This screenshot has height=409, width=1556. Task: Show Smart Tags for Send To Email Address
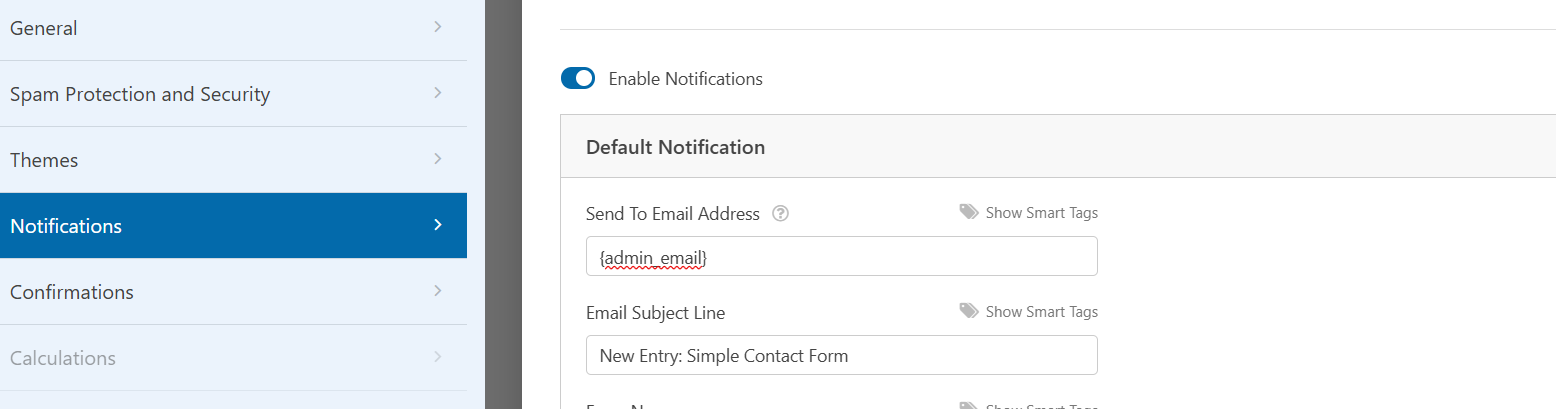pyautogui.click(x=1041, y=213)
